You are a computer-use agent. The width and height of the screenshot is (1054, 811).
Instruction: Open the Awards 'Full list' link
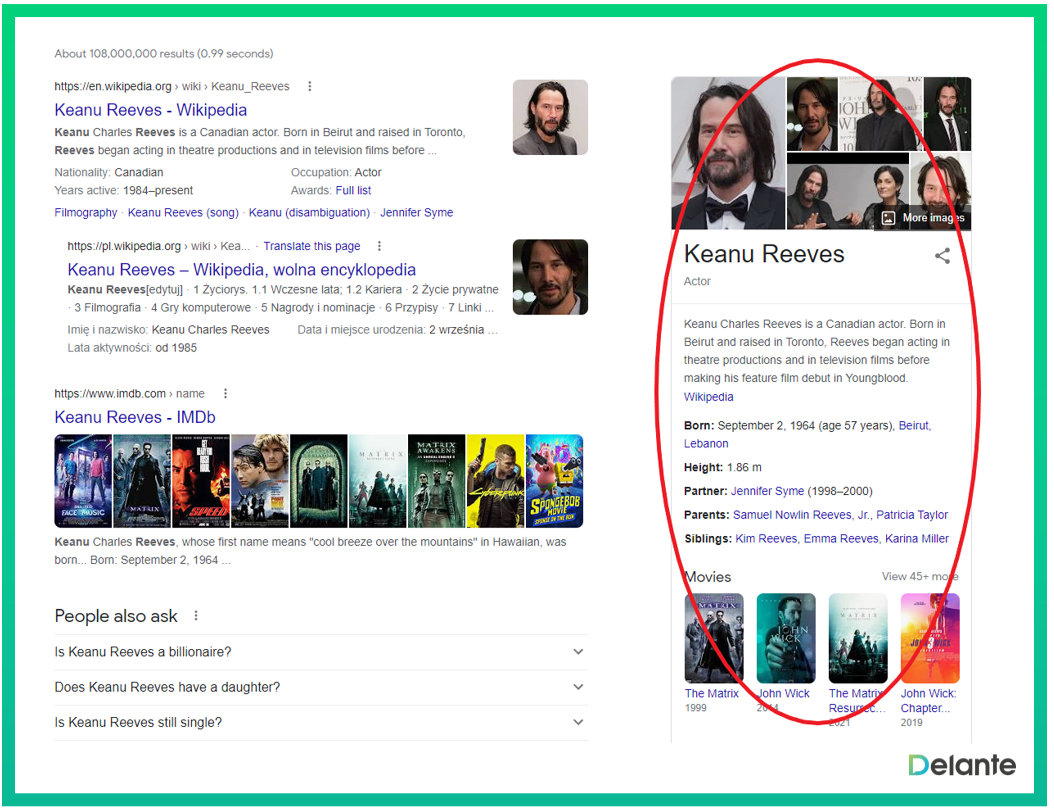[x=353, y=190]
